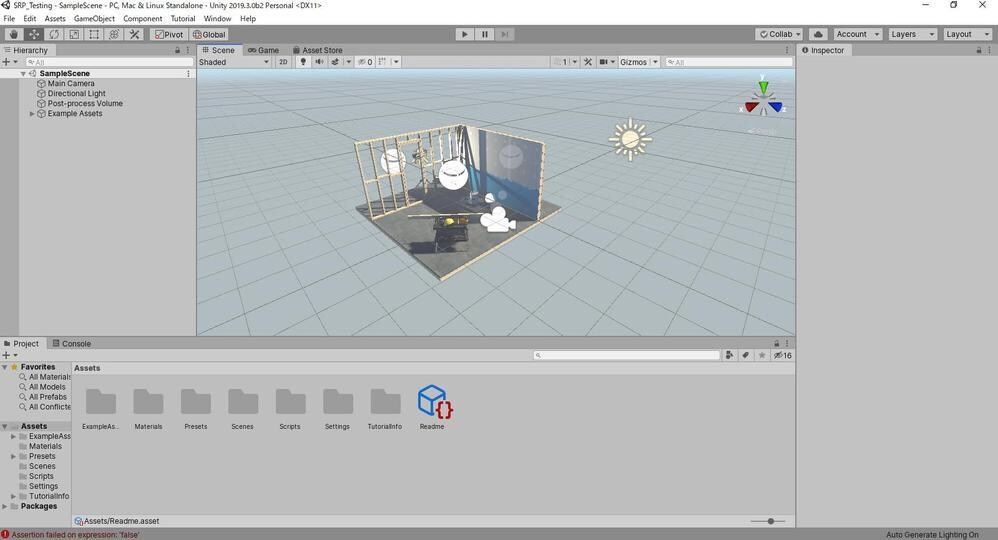Toggle the scene grid visibility
This screenshot has width=998, height=540.
[x=383, y=62]
